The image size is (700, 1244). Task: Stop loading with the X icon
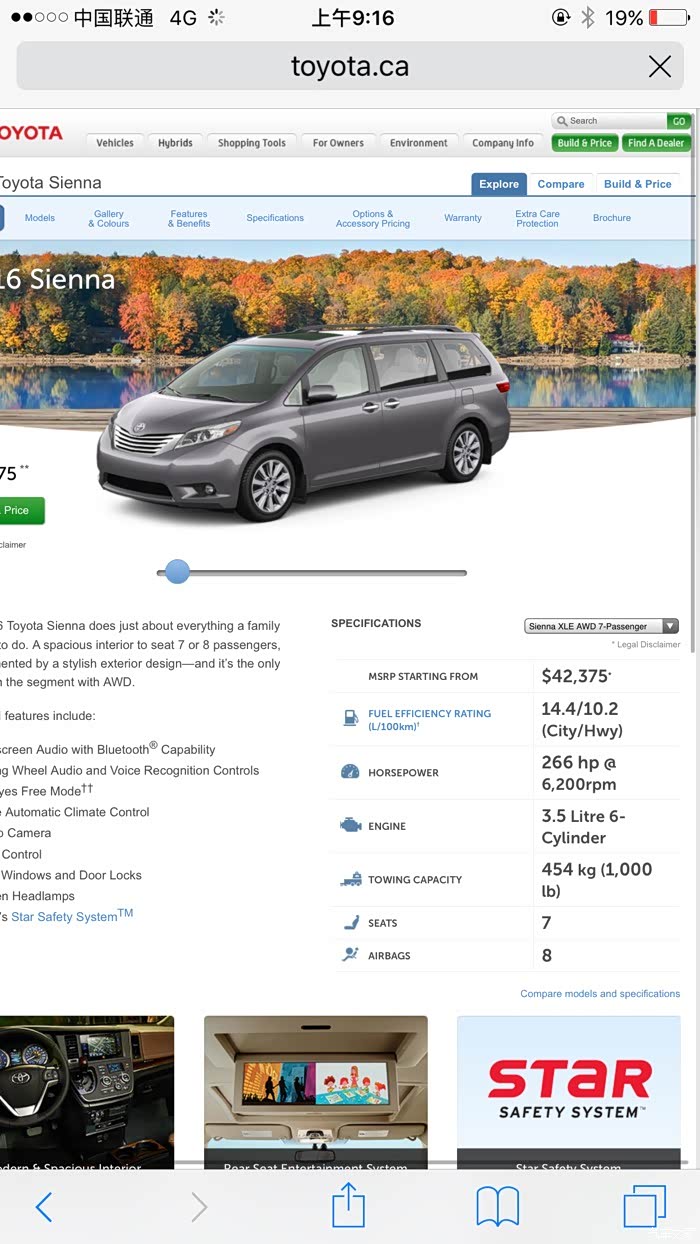pos(660,67)
